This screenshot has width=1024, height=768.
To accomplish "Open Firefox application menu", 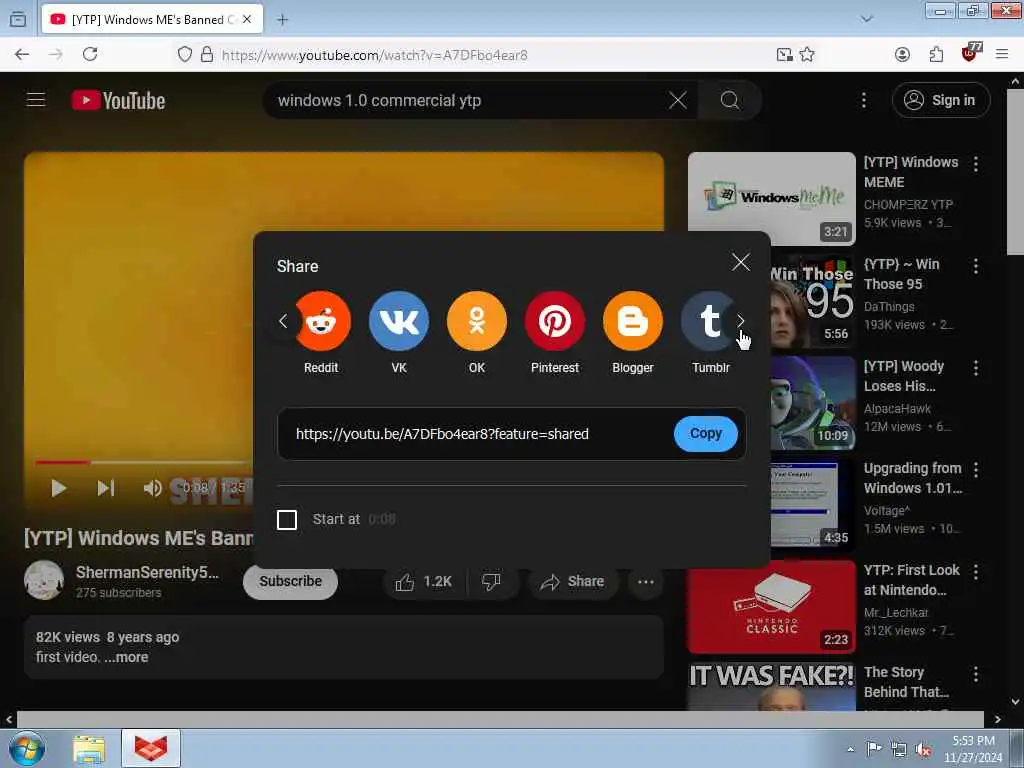I will 1002,55.
